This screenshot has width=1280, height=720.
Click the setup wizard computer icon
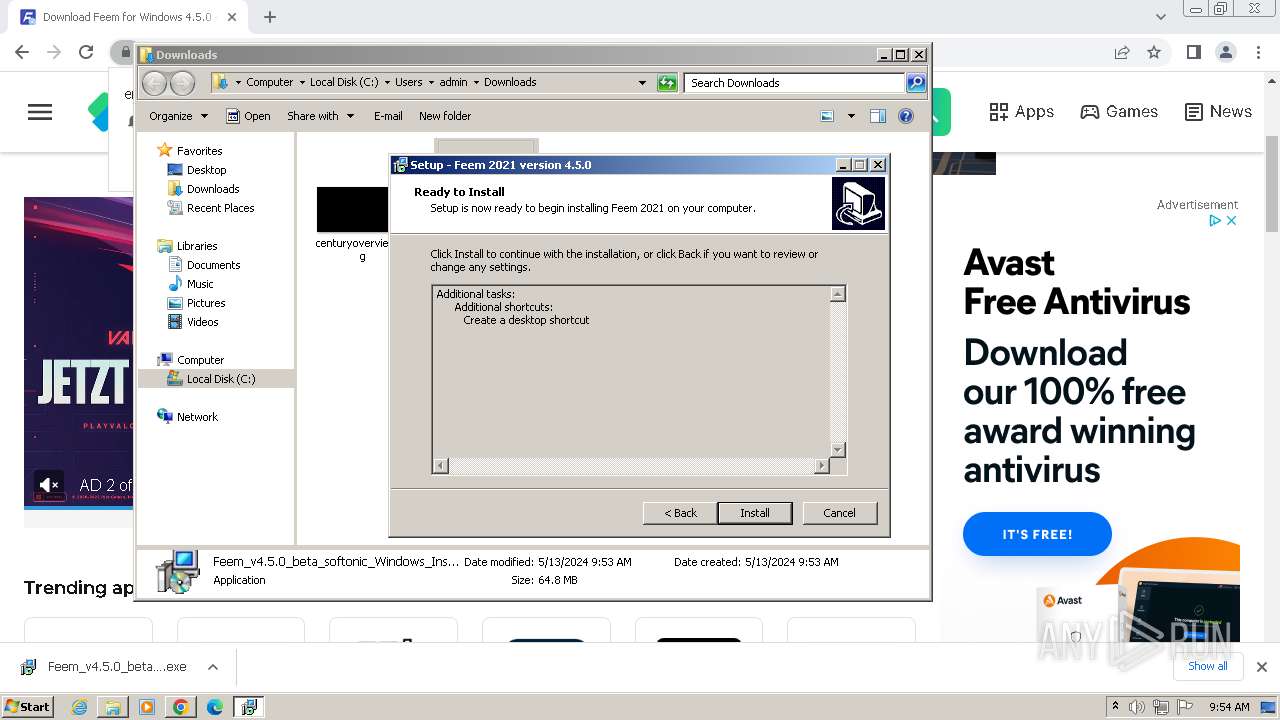click(858, 204)
